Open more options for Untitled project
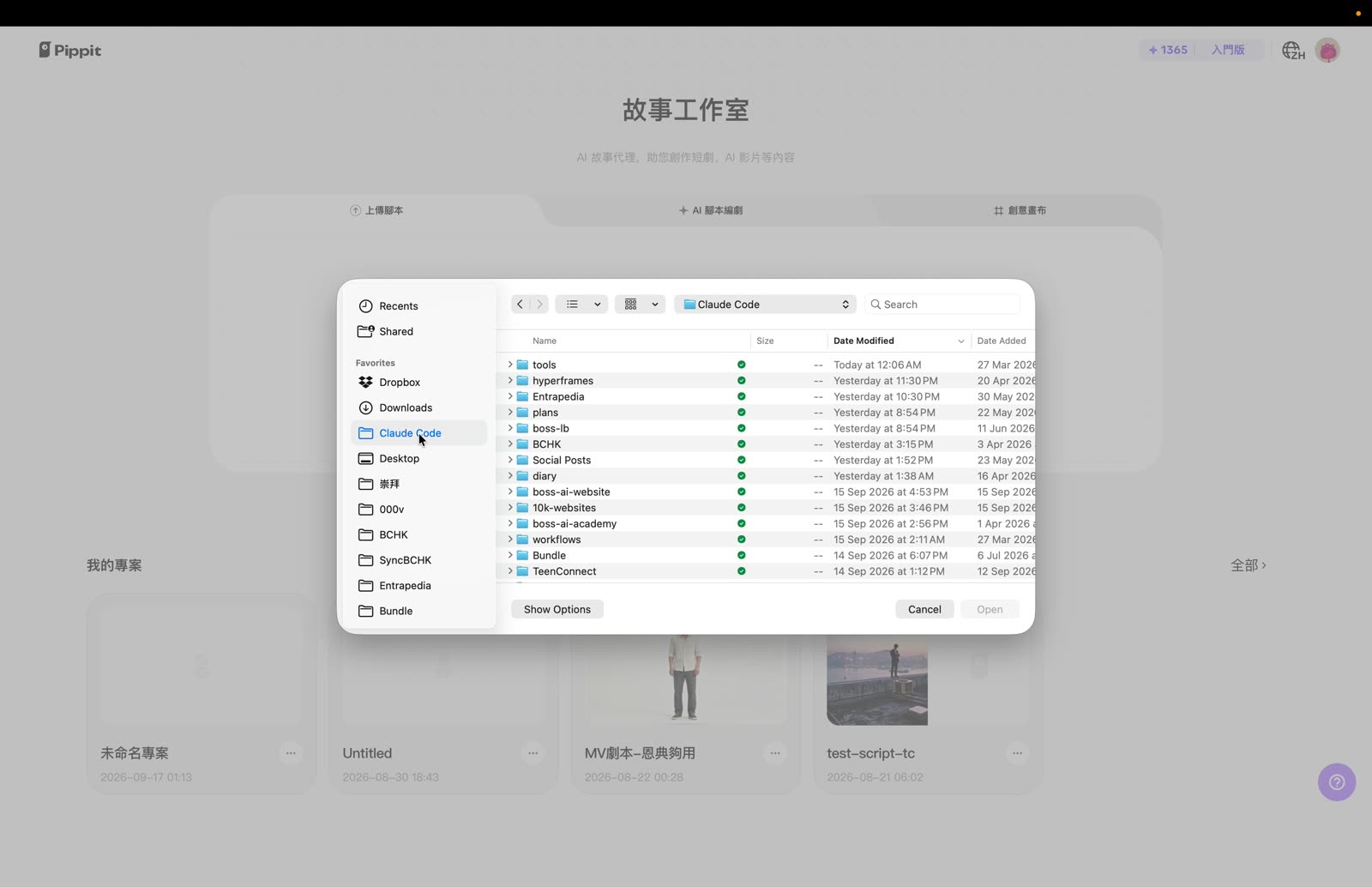Viewport: 1372px width, 887px height. point(533,753)
